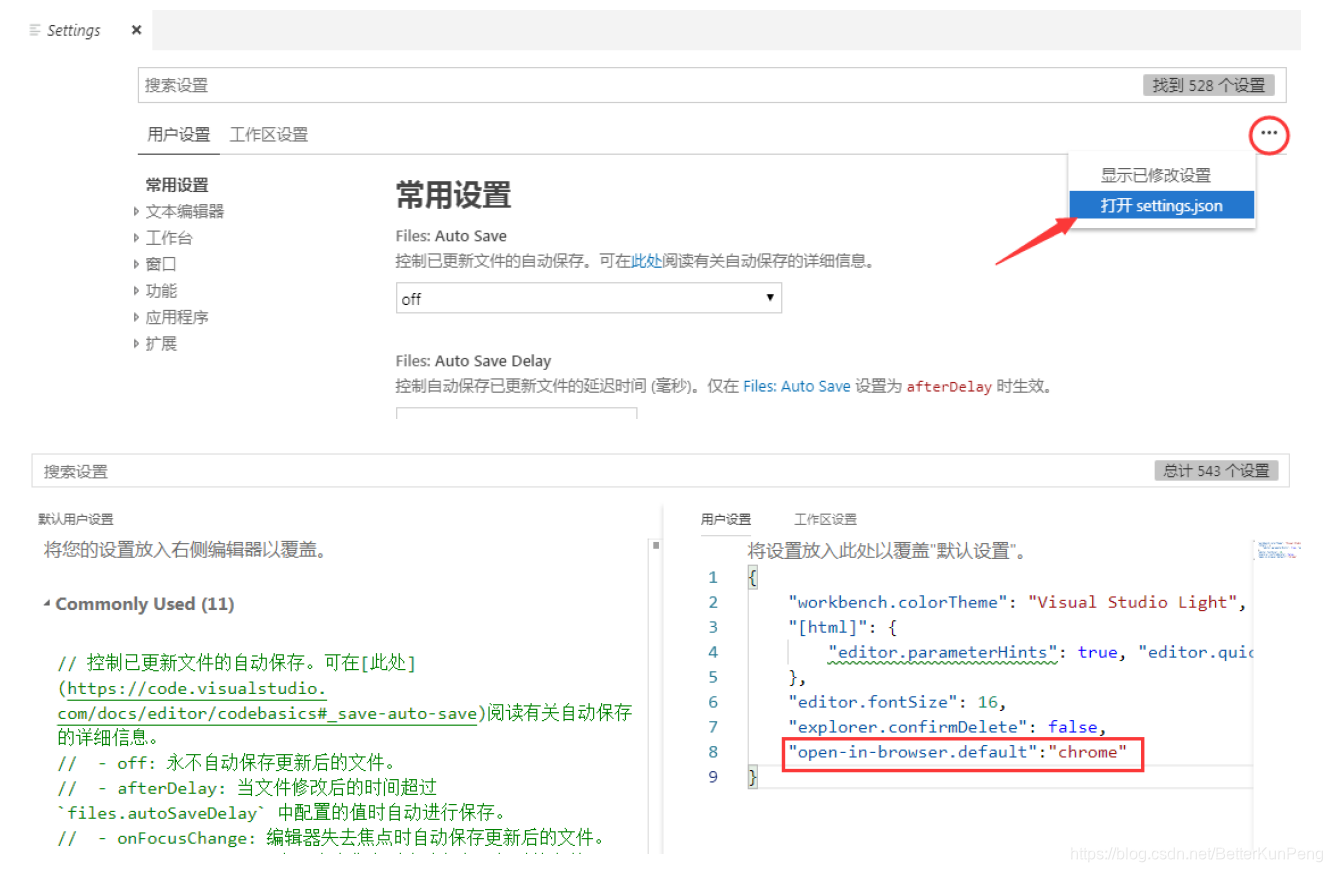Switch to 工作区设置 tab in top panel

coord(269,134)
